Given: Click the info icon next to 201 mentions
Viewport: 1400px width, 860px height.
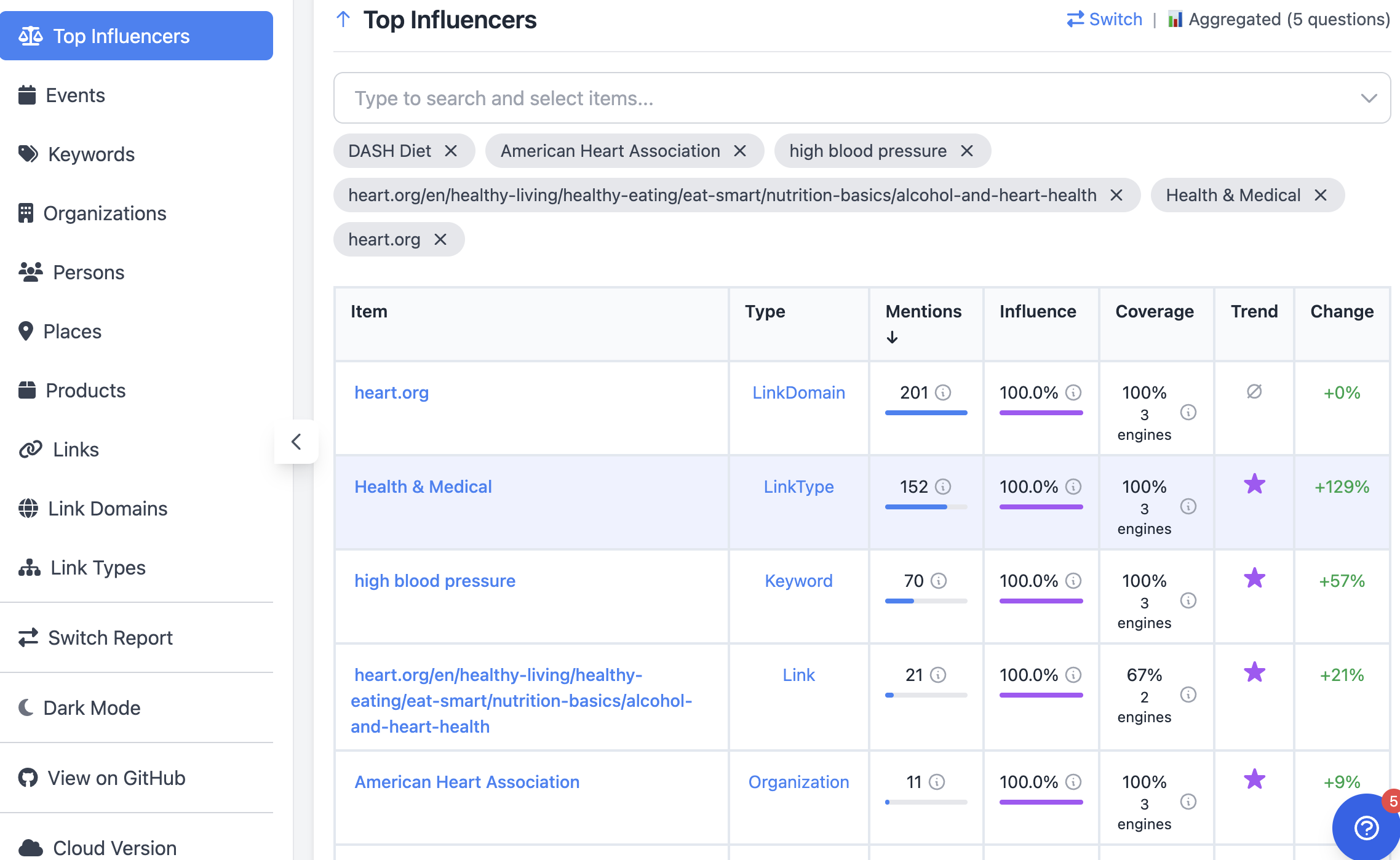Looking at the screenshot, I should (x=943, y=392).
